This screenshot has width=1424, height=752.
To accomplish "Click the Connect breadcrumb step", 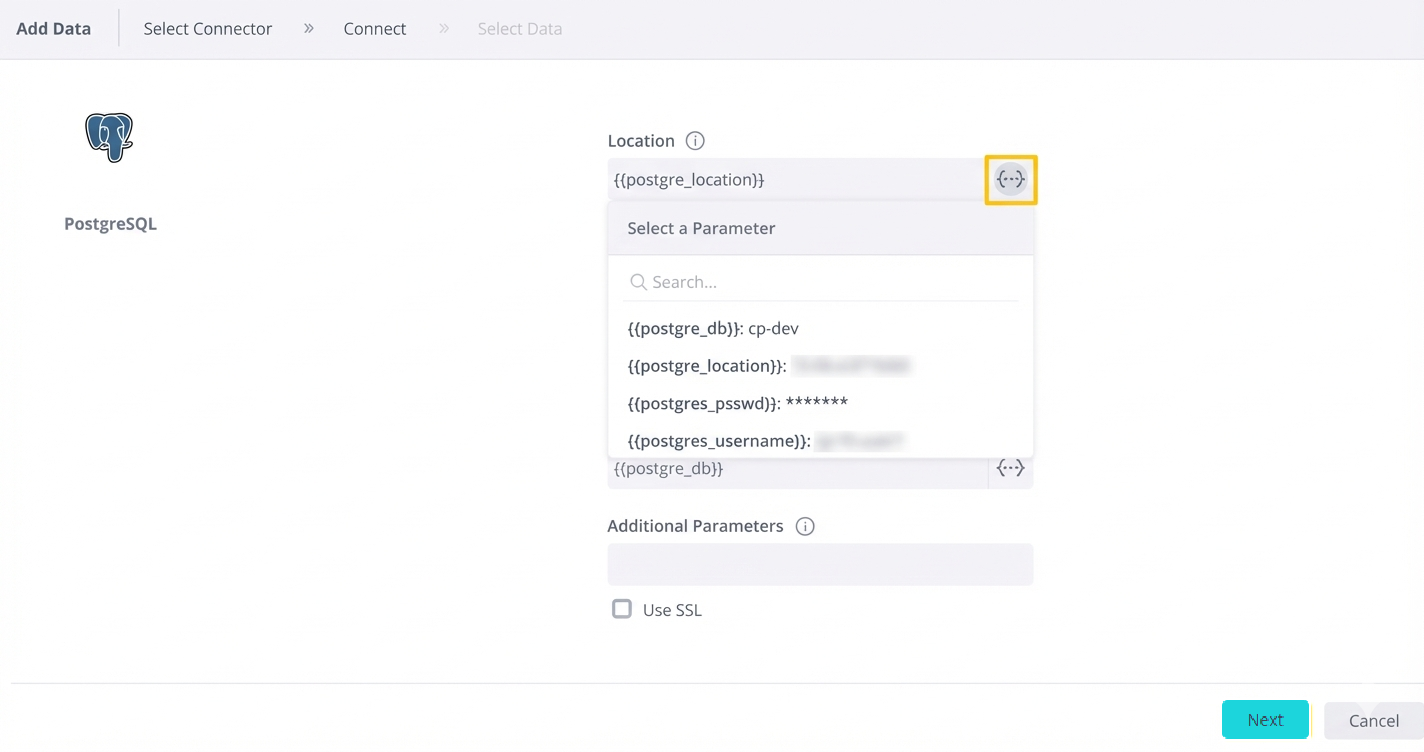I will 374,29.
